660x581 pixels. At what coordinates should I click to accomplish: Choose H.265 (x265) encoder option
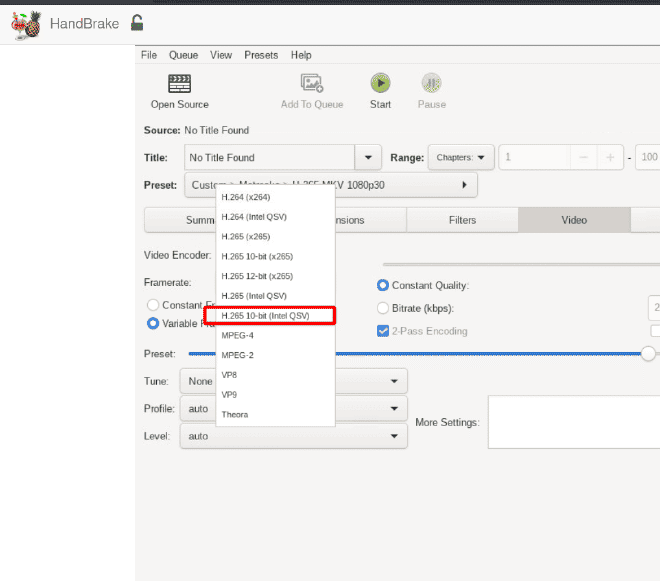pos(275,237)
